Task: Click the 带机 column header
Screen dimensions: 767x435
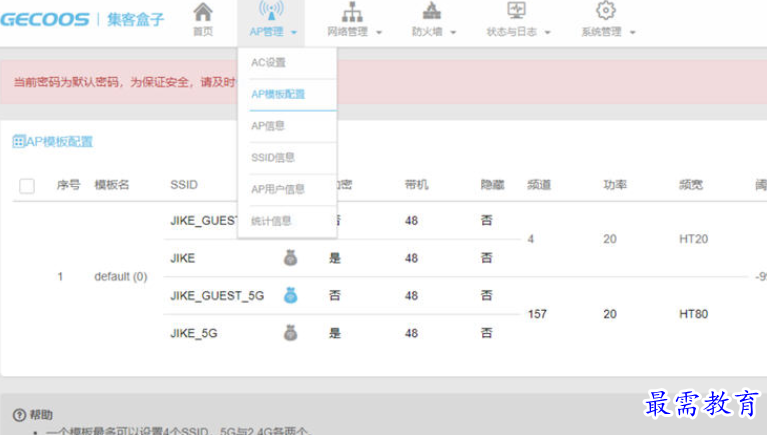Action: coord(416,185)
